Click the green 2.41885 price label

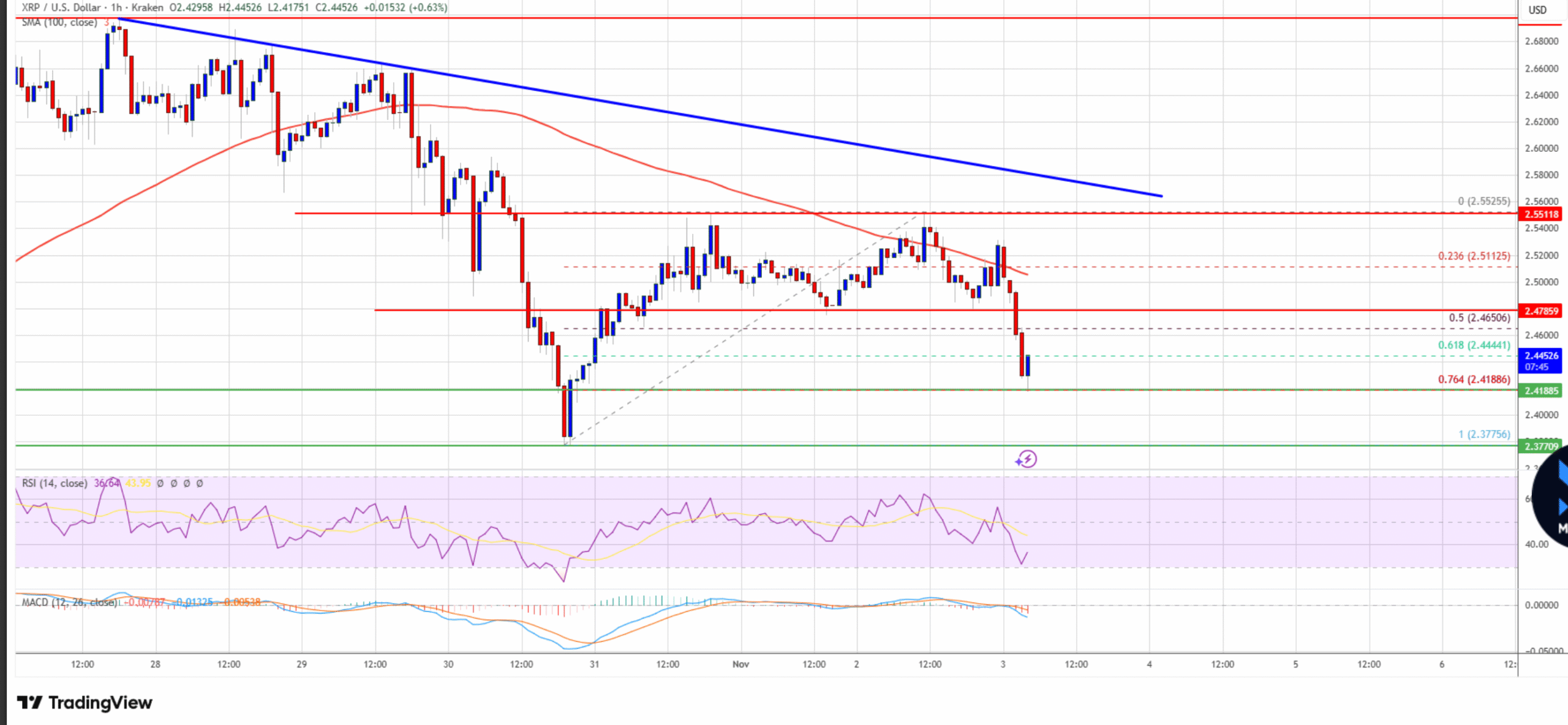(1541, 391)
